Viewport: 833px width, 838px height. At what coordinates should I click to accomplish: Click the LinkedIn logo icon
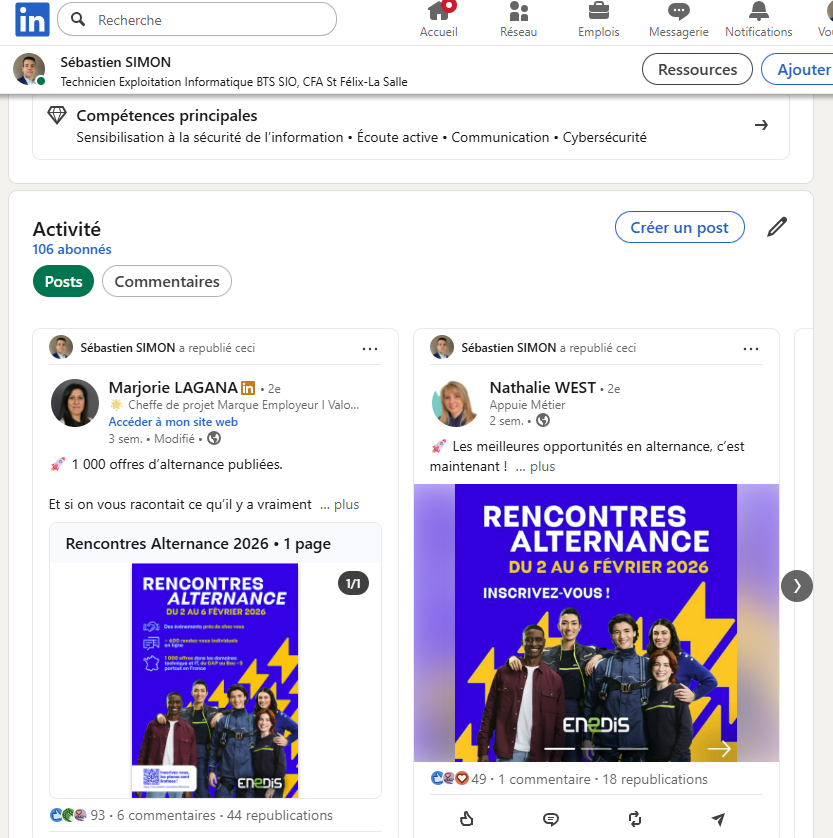coord(32,19)
